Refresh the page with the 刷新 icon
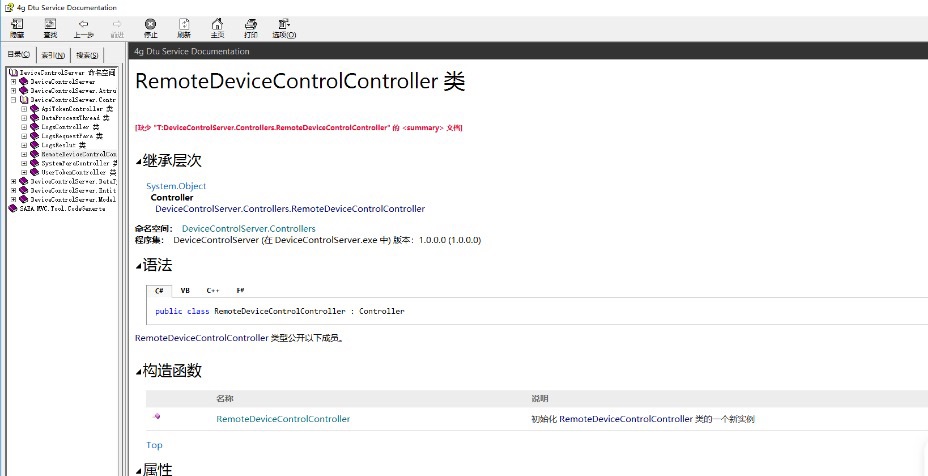 point(183,27)
